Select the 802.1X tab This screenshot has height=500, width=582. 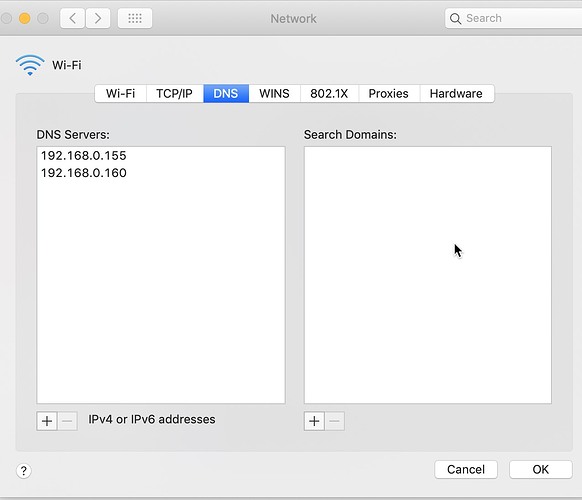point(329,94)
